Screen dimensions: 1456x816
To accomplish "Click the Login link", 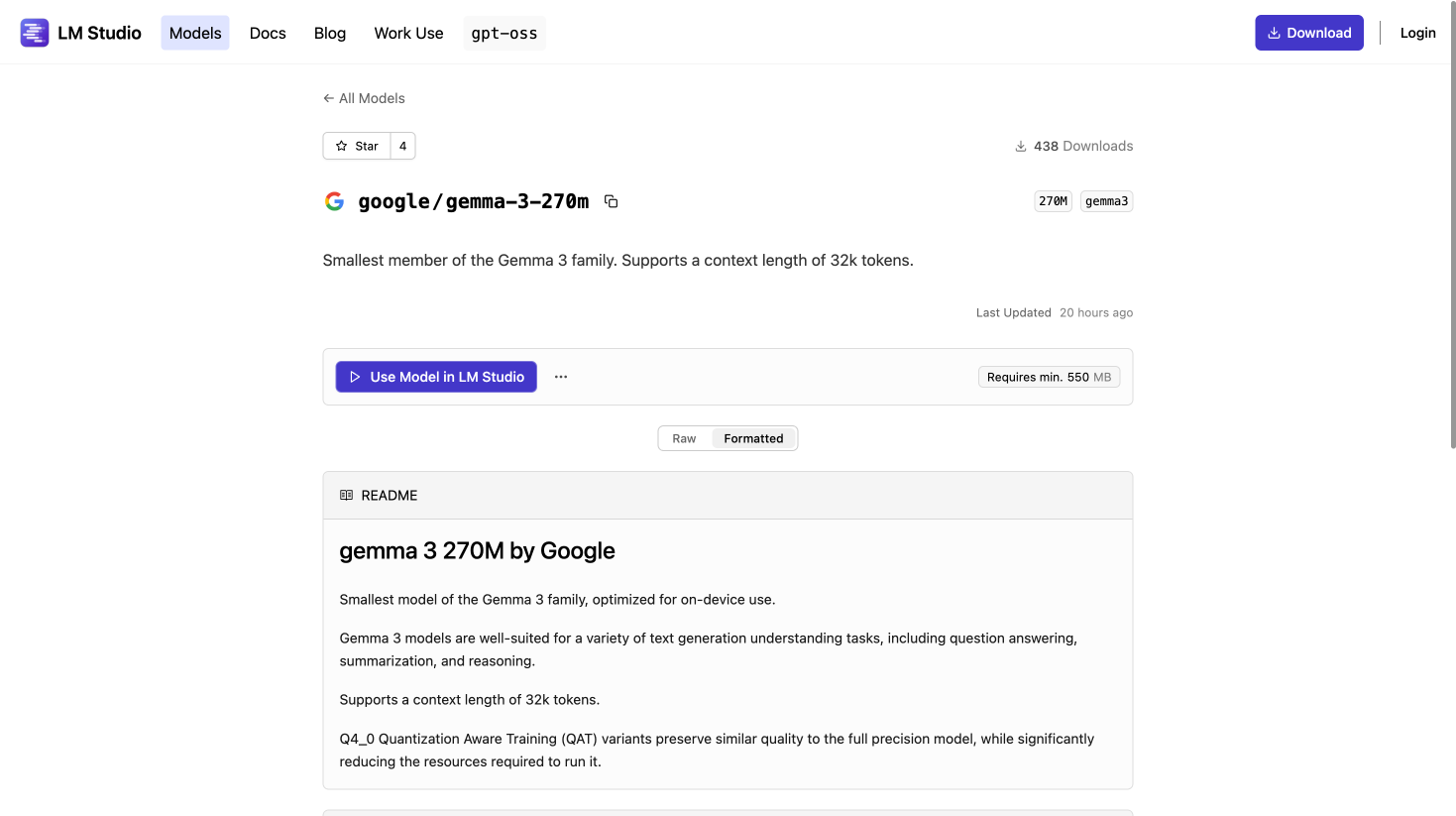I will tap(1417, 33).
